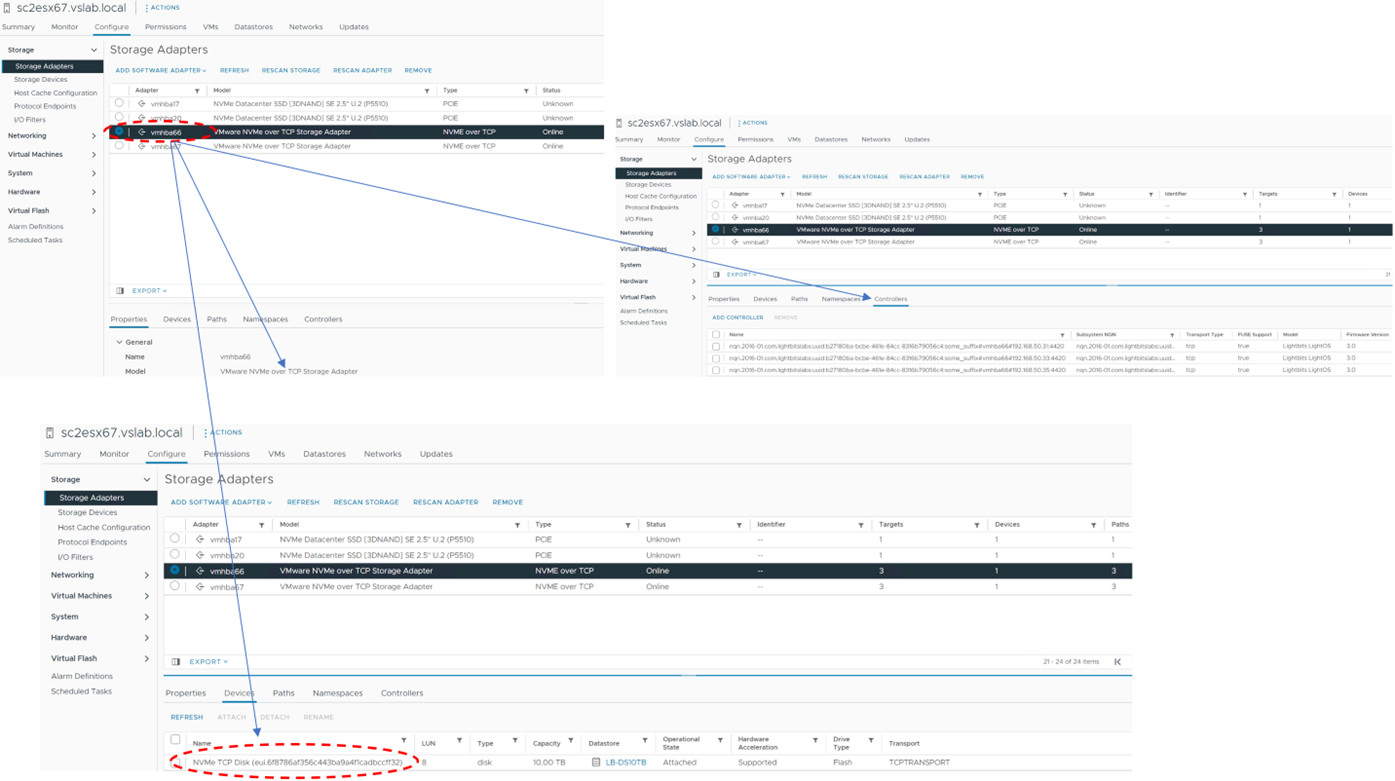1395x781 pixels.
Task: Open Scheduled Tasks in the Devices view sidebar
Action: [x=81, y=691]
